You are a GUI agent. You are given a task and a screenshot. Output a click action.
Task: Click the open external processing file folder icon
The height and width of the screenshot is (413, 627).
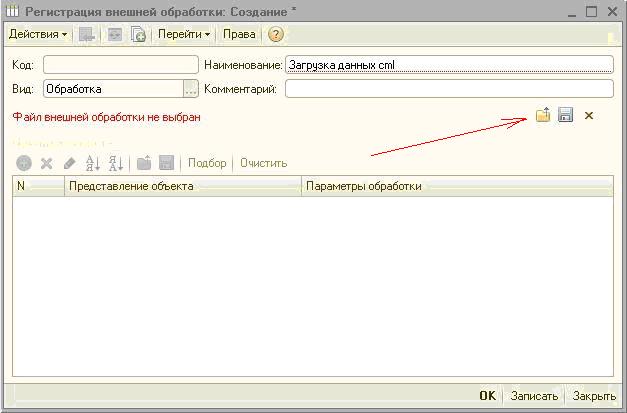(x=543, y=116)
